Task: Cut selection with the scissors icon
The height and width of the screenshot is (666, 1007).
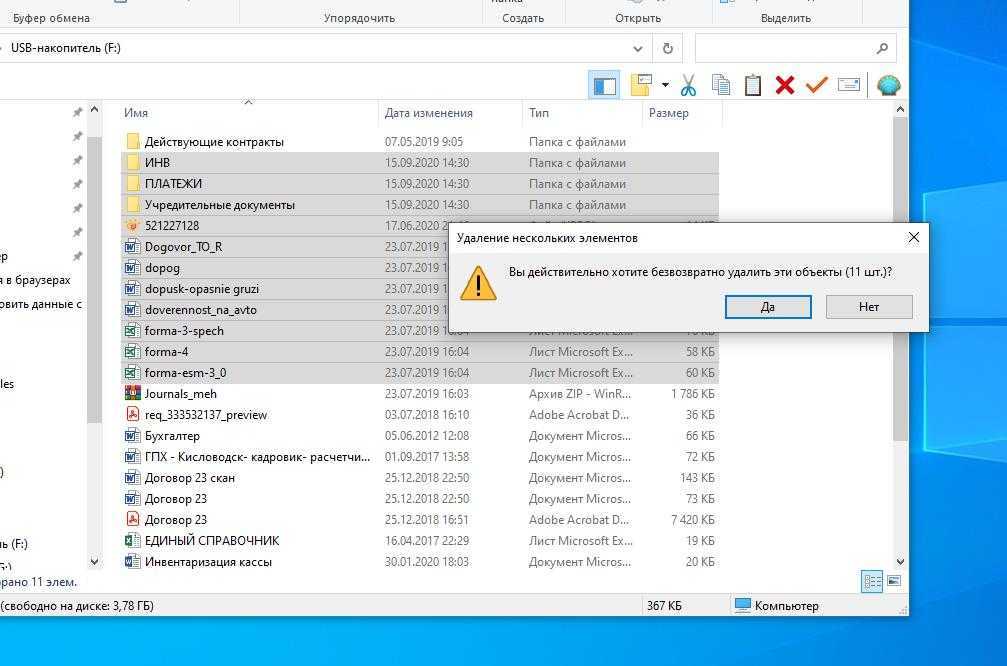Action: [688, 85]
